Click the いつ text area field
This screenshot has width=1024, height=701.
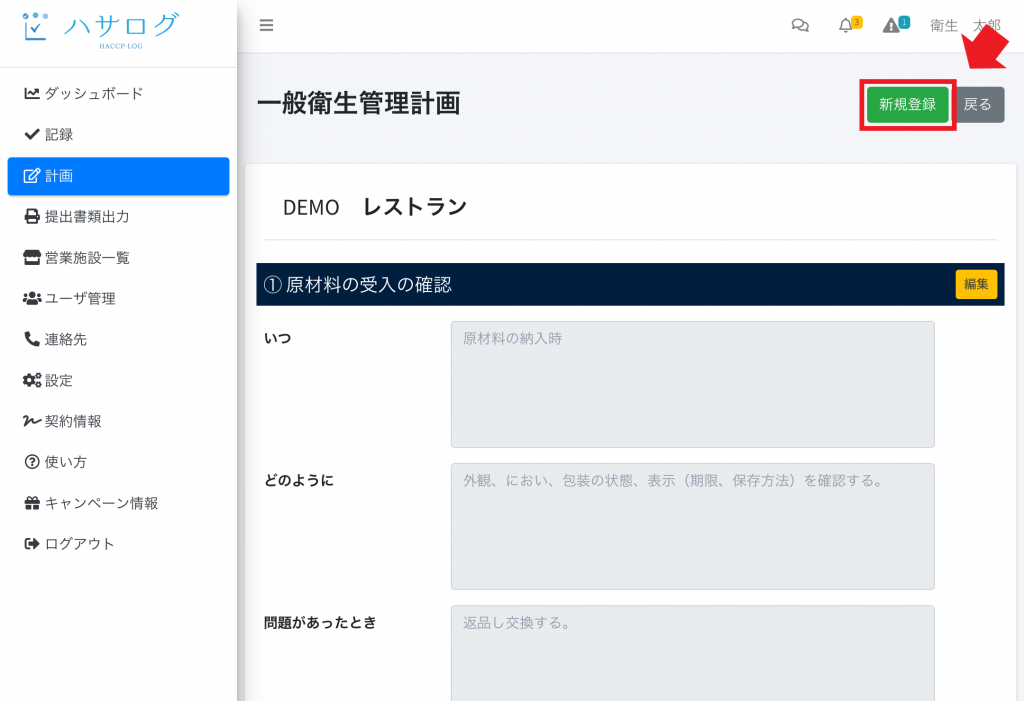point(692,384)
